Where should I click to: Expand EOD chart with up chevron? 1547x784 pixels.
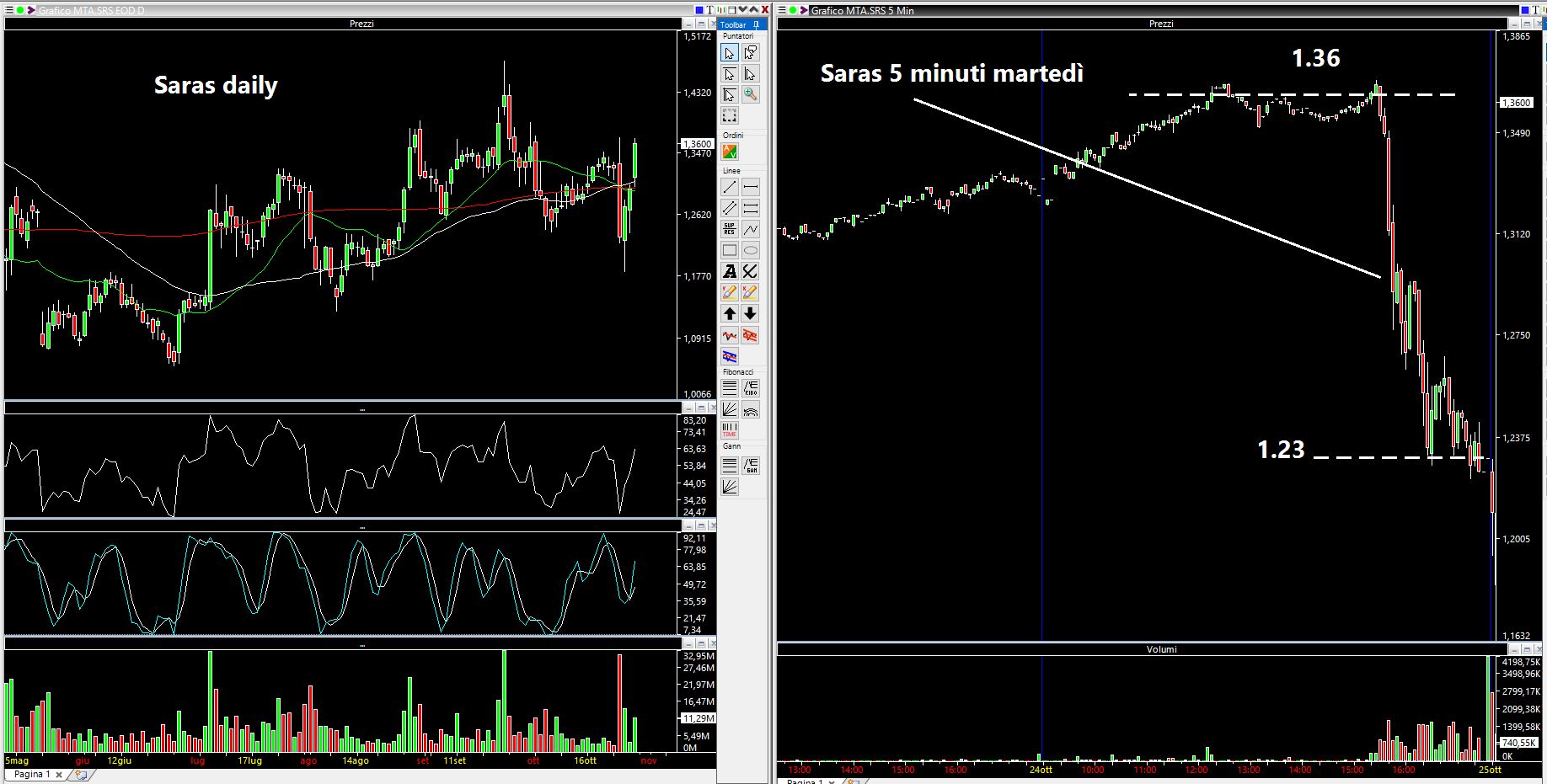click(x=753, y=9)
